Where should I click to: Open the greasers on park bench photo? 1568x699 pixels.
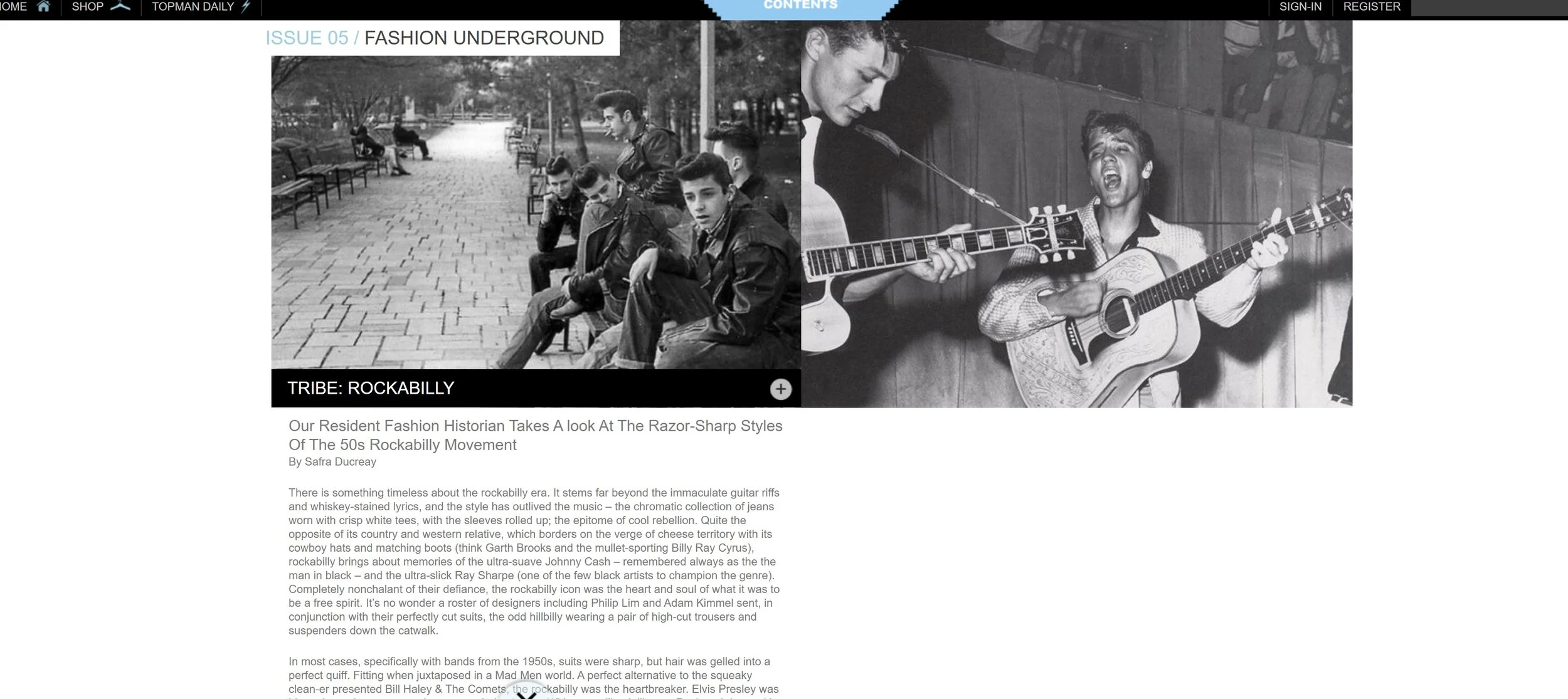tap(536, 213)
